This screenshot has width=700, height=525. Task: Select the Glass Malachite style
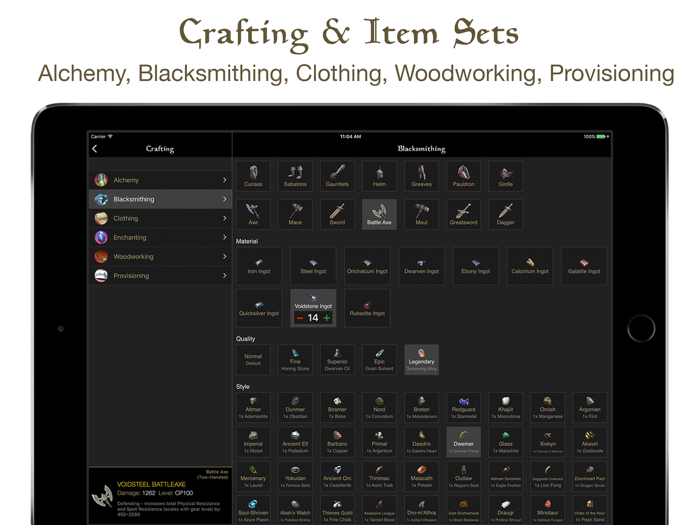click(x=505, y=442)
